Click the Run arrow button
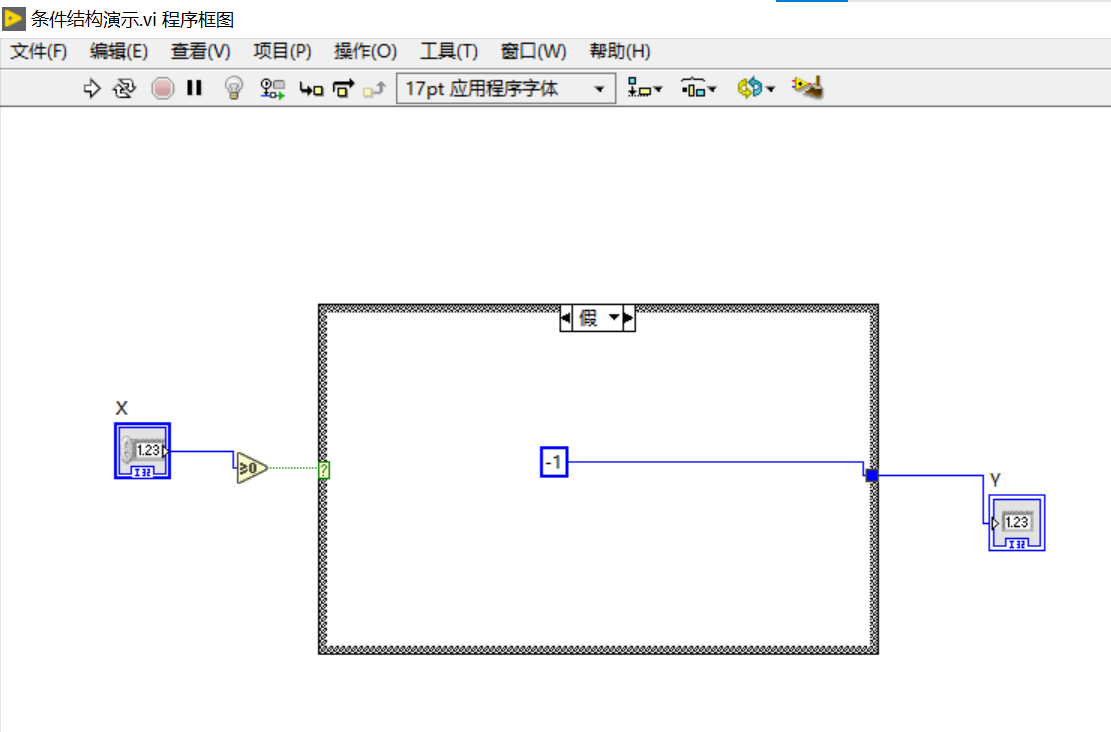Viewport: 1111px width, 732px height. (x=91, y=89)
